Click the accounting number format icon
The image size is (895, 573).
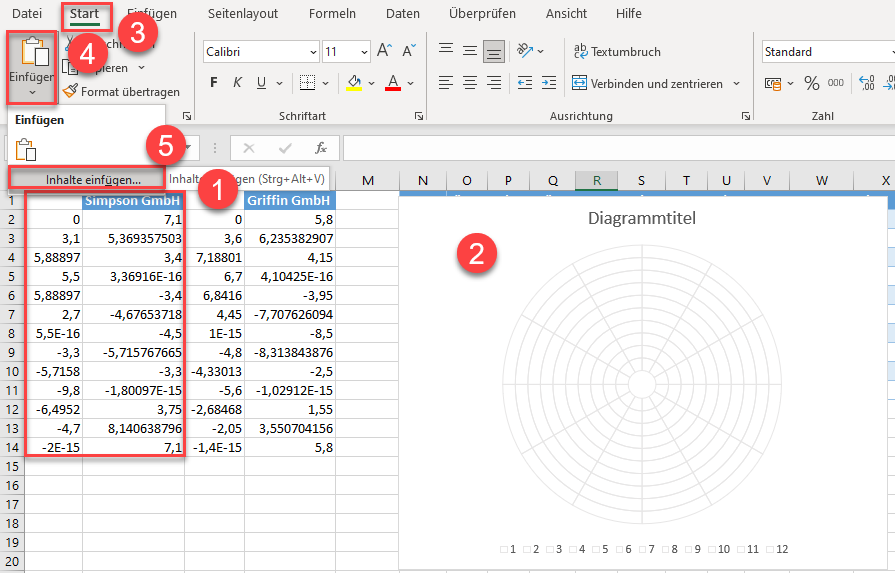pos(773,84)
